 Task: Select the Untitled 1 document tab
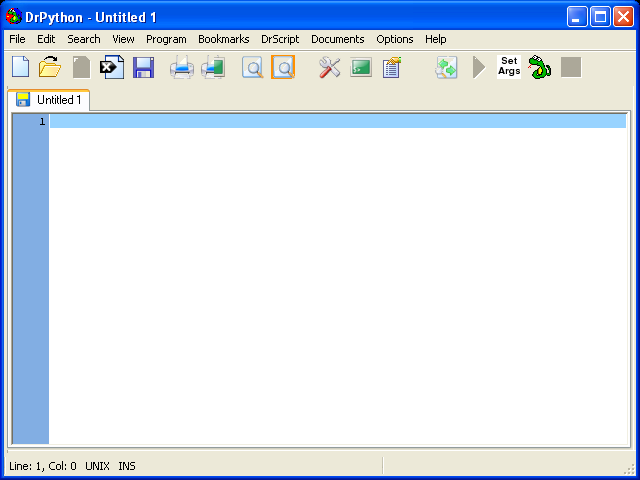point(50,100)
